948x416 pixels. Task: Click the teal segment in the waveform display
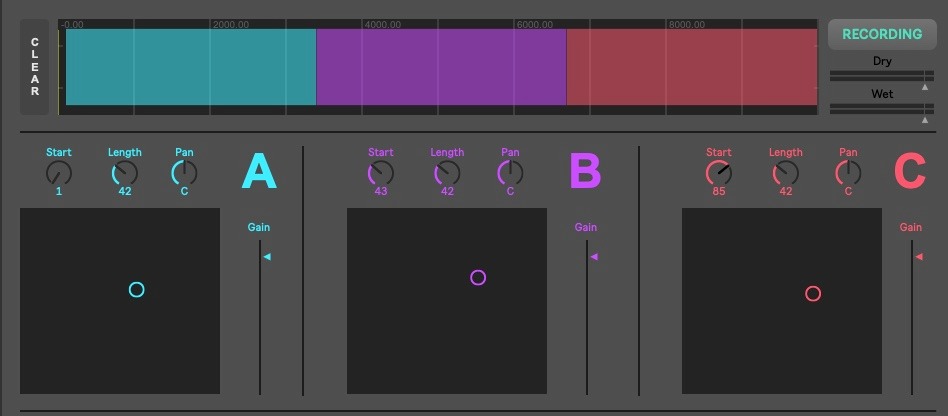point(190,67)
